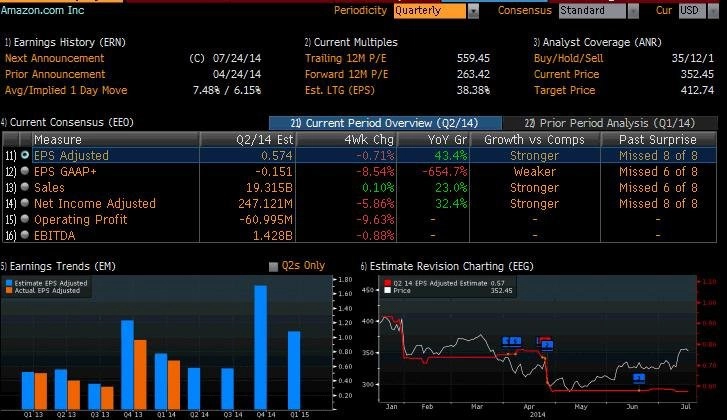
Task: Click EPS GAAP+ 4Wk Chg -8.54%
Action: coord(375,172)
